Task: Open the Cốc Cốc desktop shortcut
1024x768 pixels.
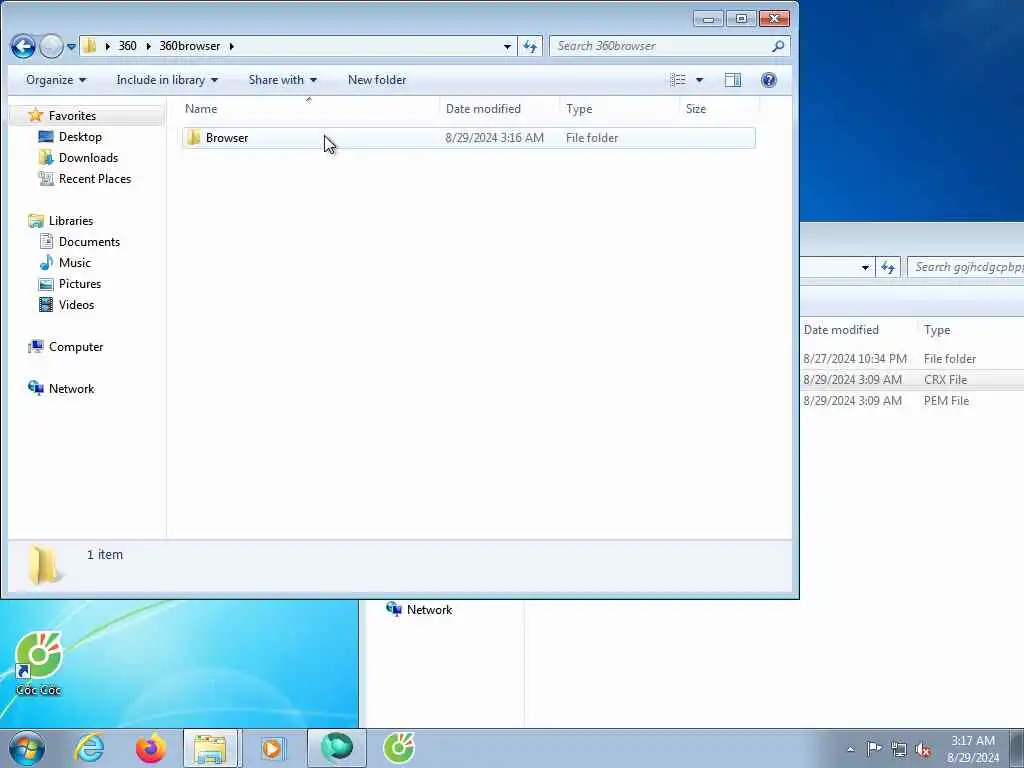Action: coord(39,663)
